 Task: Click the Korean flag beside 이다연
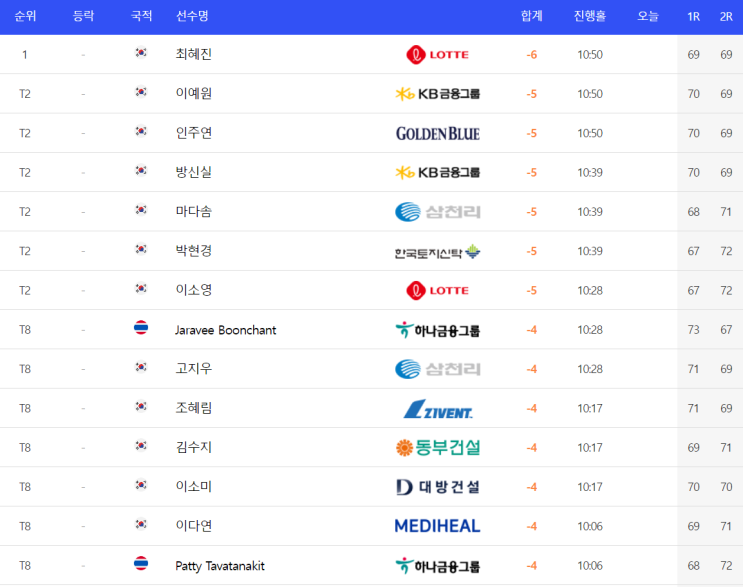141,524
